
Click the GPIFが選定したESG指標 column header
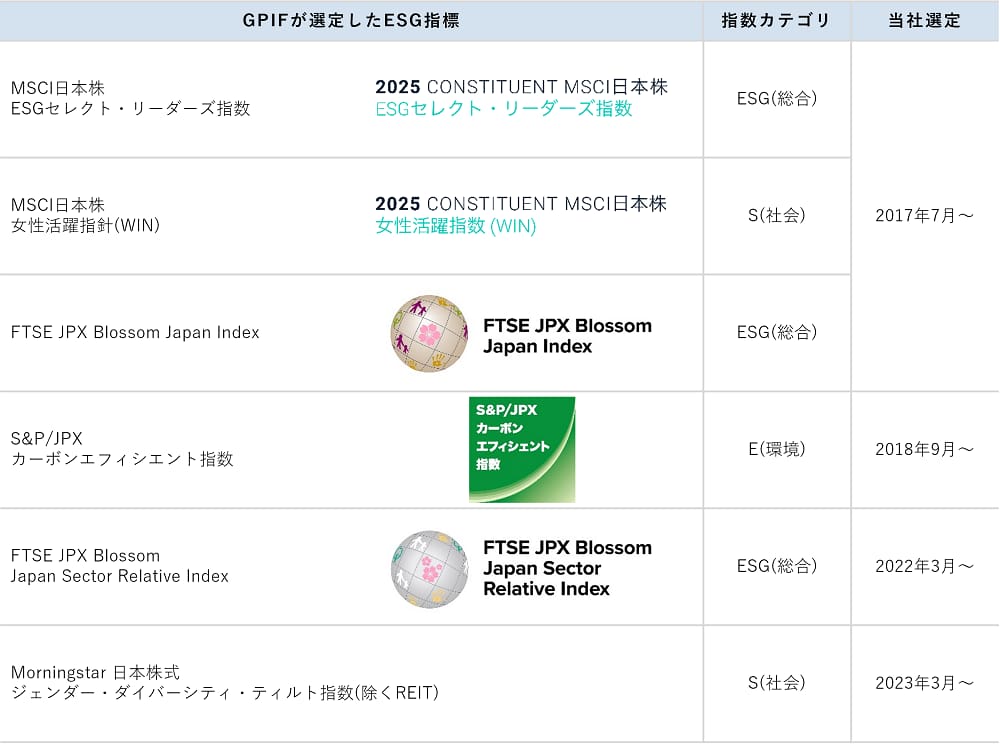[x=351, y=21]
